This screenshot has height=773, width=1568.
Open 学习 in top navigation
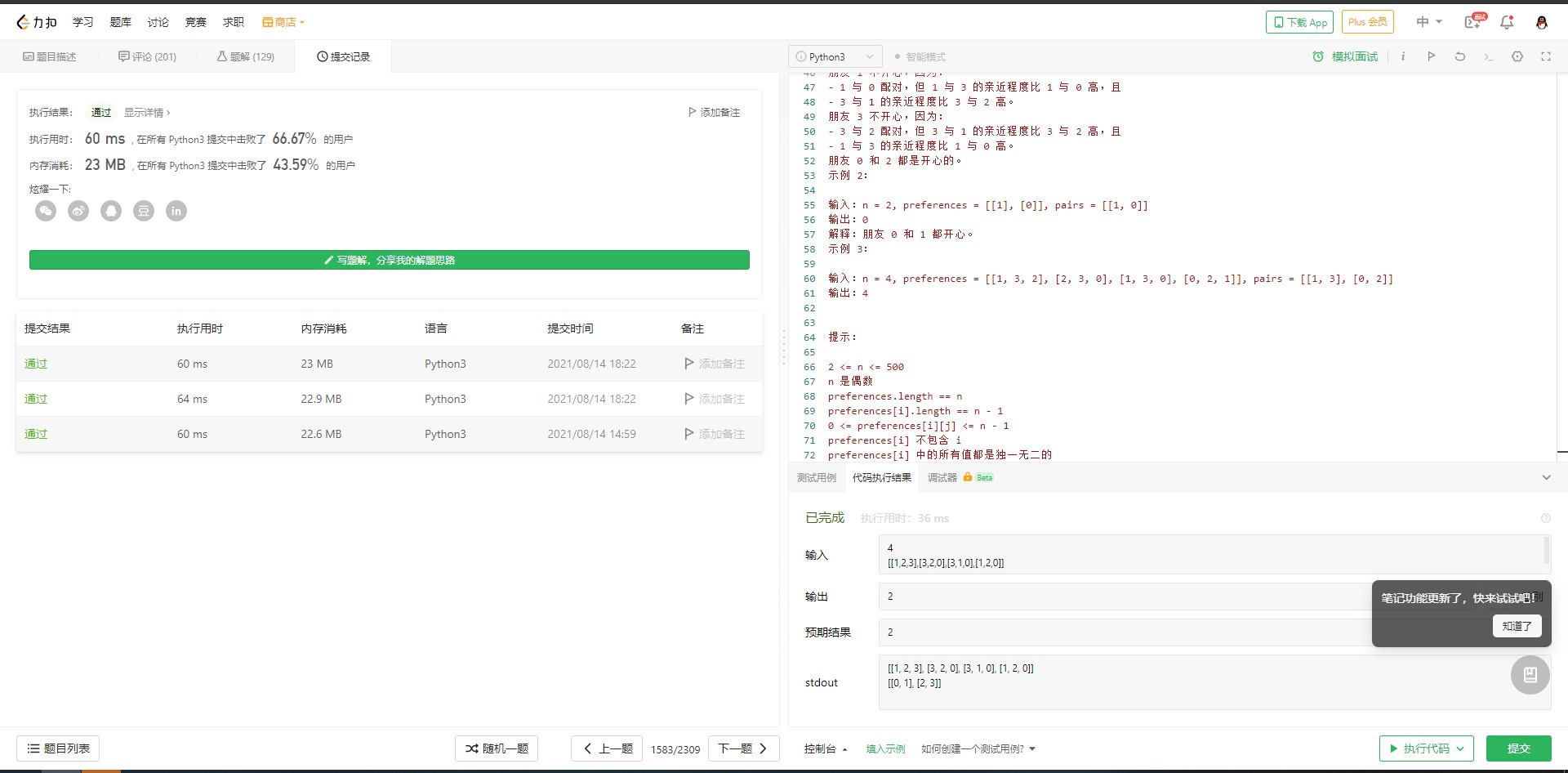coord(83,22)
